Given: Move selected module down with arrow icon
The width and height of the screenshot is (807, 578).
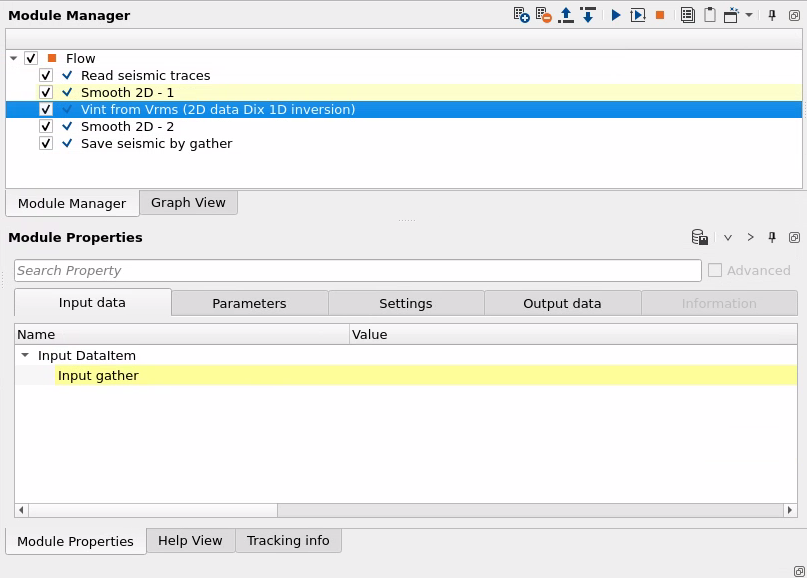Looking at the screenshot, I should click(588, 15).
